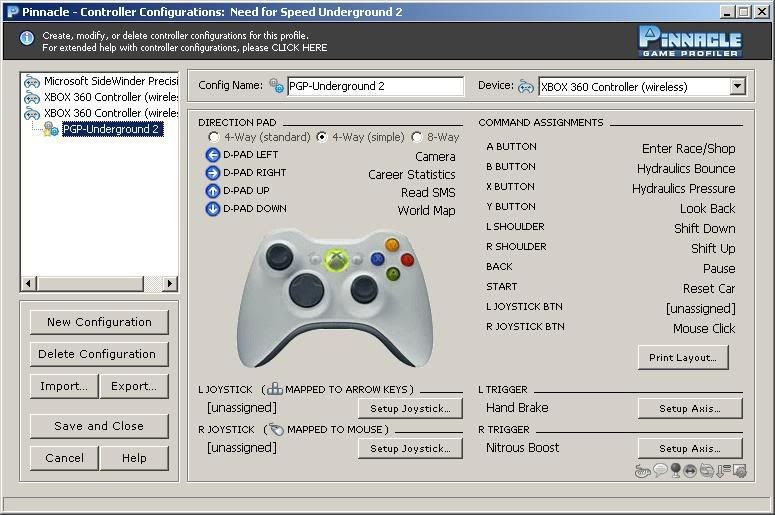Select 8-Way direction pad option
This screenshot has height=515, width=775.
(x=435, y=137)
